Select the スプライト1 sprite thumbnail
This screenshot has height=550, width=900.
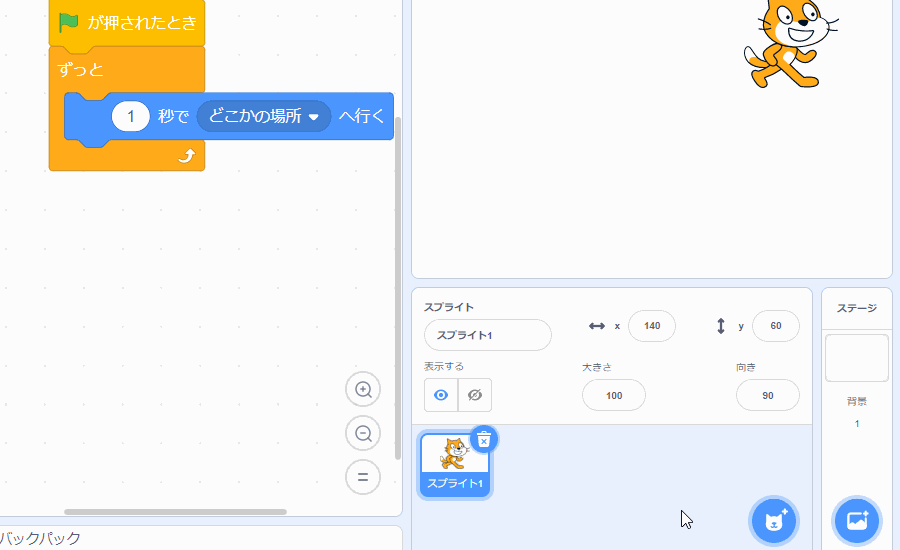pos(455,464)
